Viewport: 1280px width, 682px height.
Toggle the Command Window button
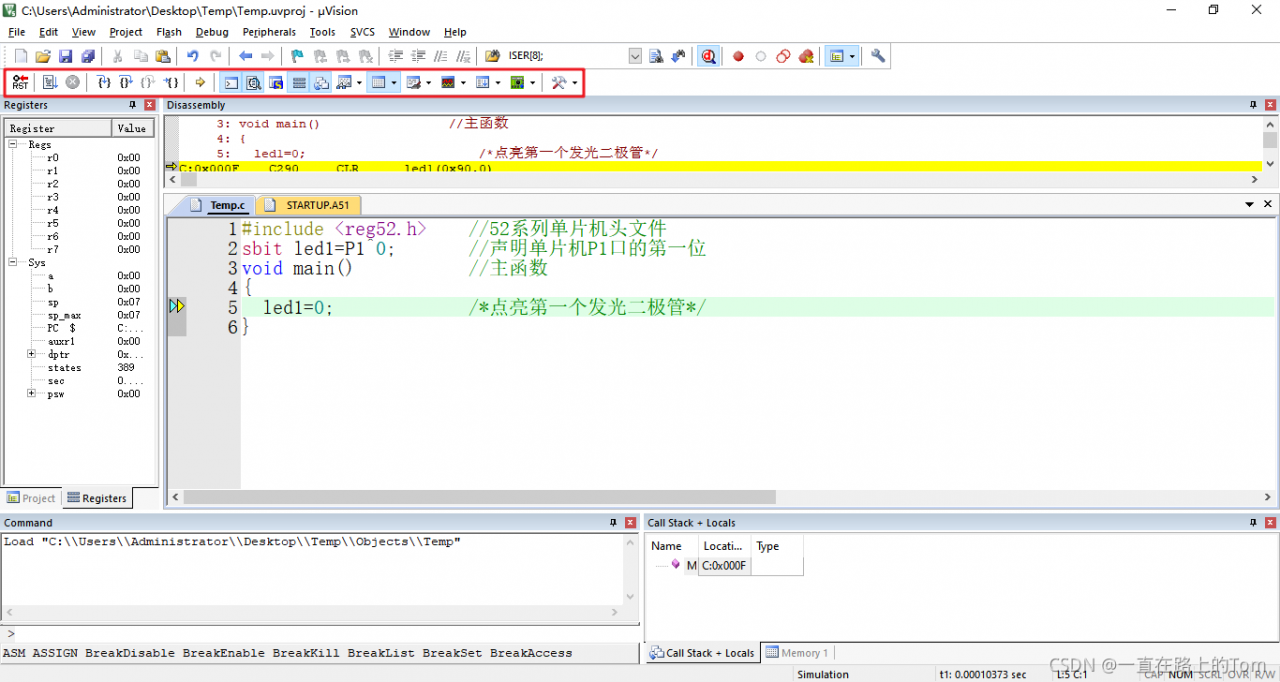[231, 82]
